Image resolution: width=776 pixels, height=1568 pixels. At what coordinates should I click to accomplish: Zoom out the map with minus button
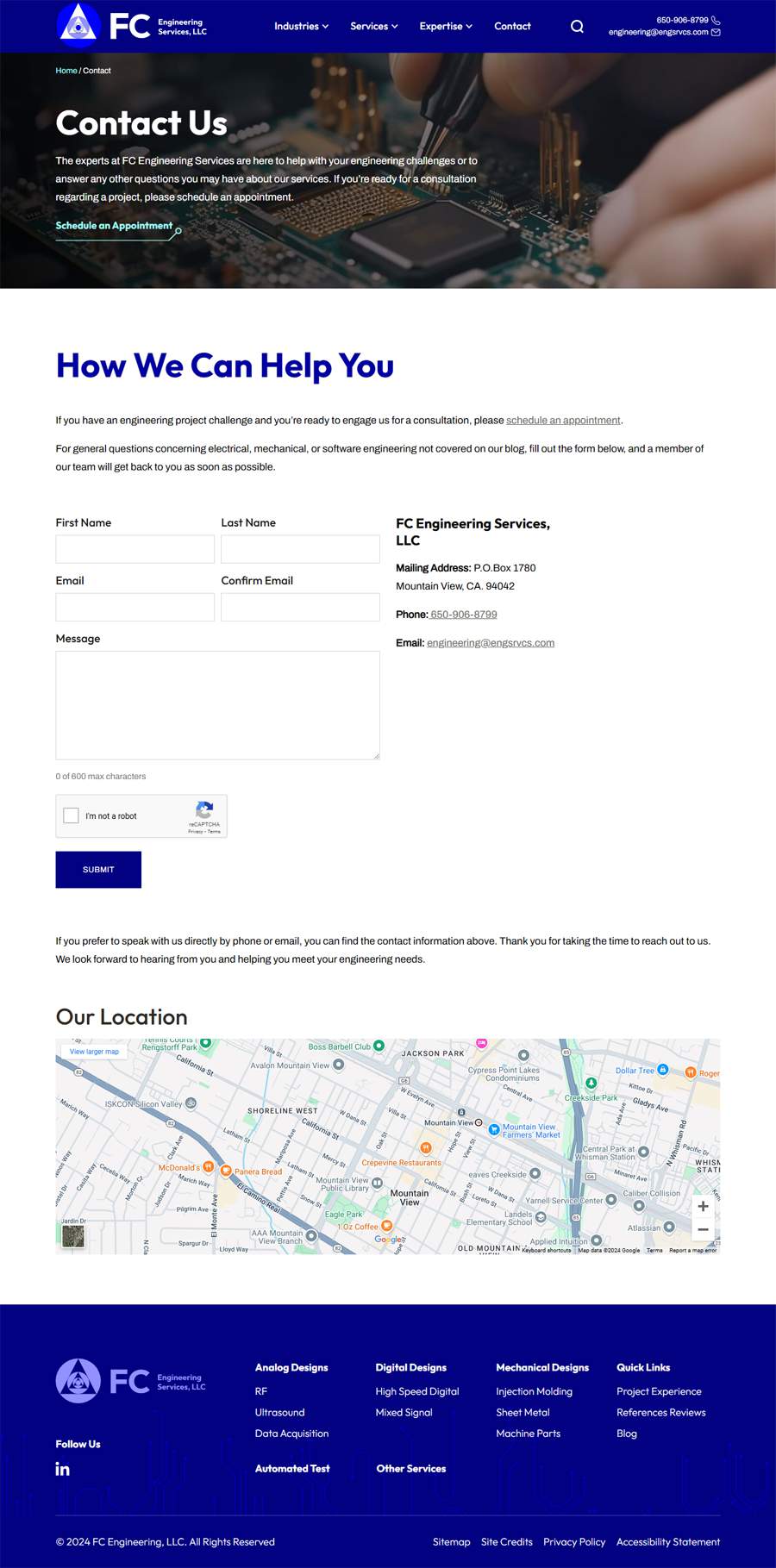click(x=703, y=1229)
